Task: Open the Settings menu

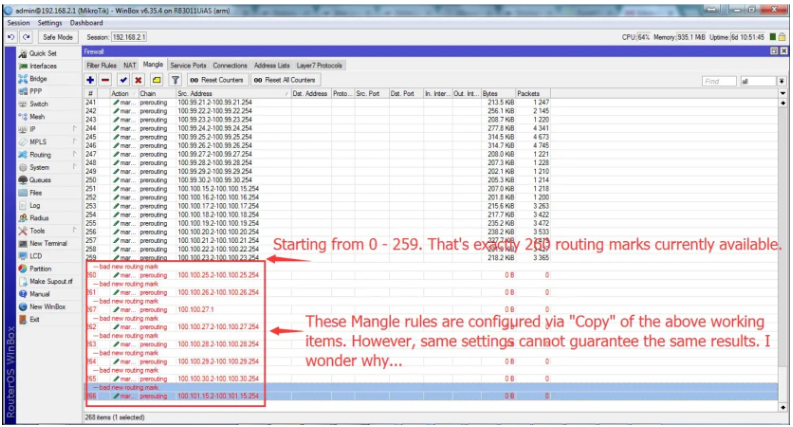Action: point(50,23)
